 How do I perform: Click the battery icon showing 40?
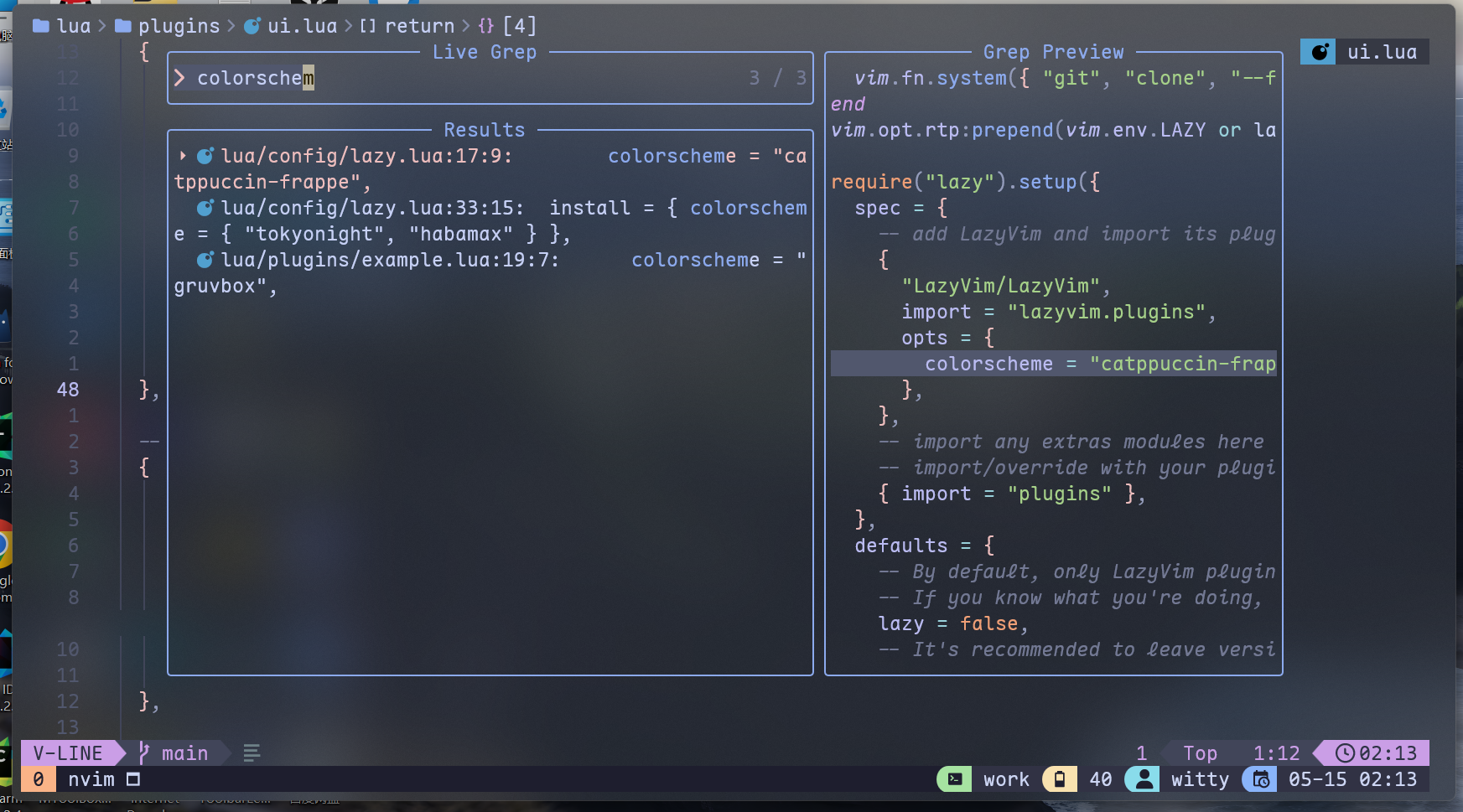click(x=1060, y=778)
